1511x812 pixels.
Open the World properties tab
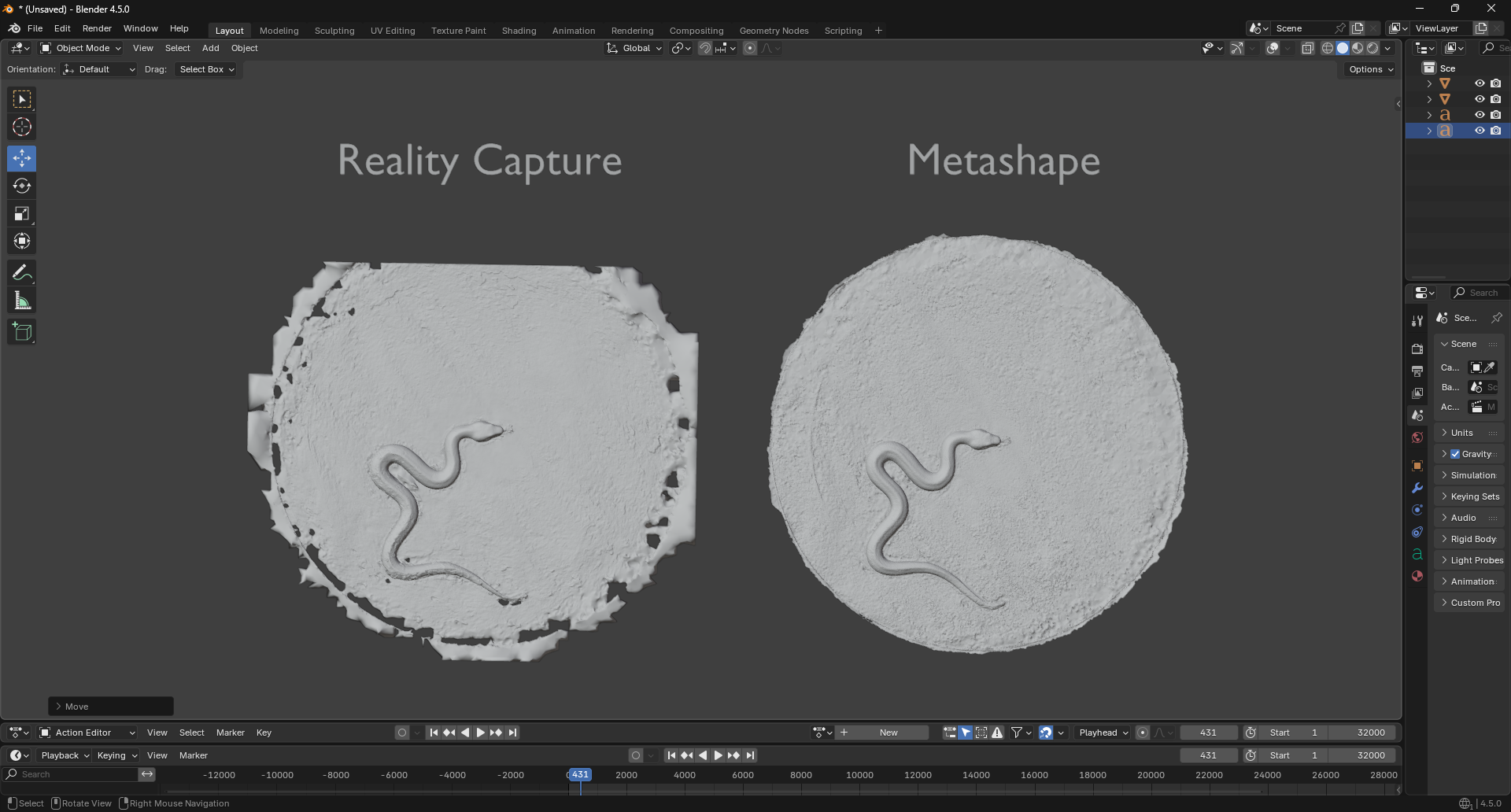(x=1417, y=437)
